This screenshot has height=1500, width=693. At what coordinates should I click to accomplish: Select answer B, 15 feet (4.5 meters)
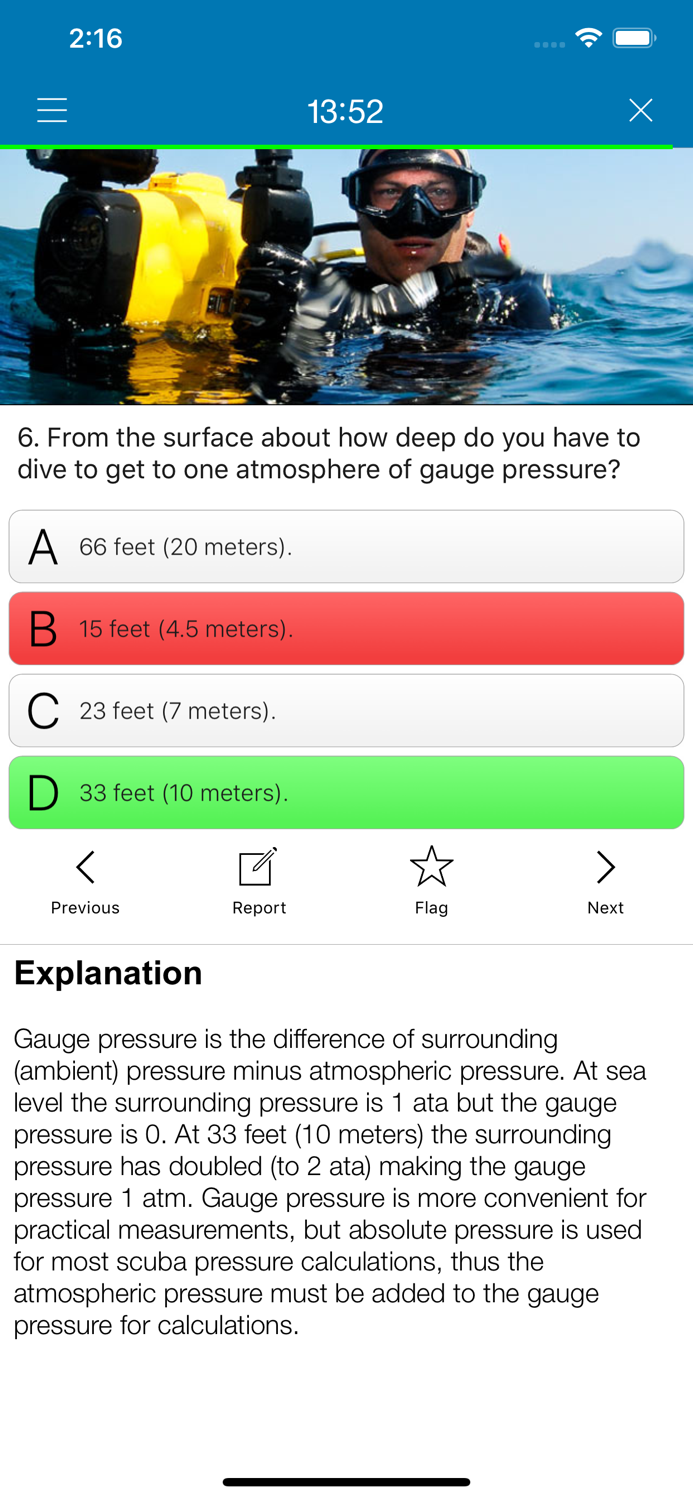346,628
